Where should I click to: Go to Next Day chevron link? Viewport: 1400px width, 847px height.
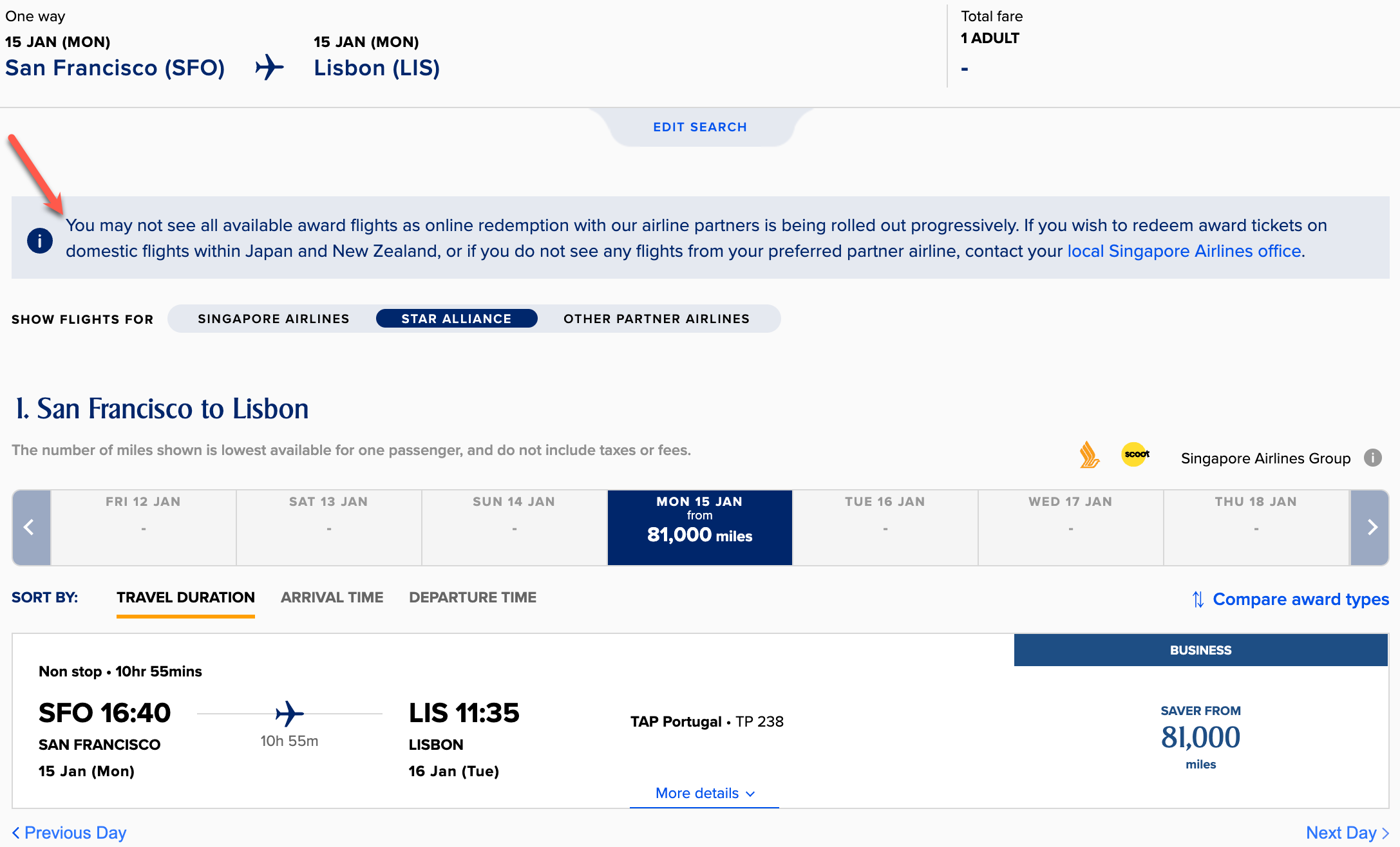[1347, 833]
